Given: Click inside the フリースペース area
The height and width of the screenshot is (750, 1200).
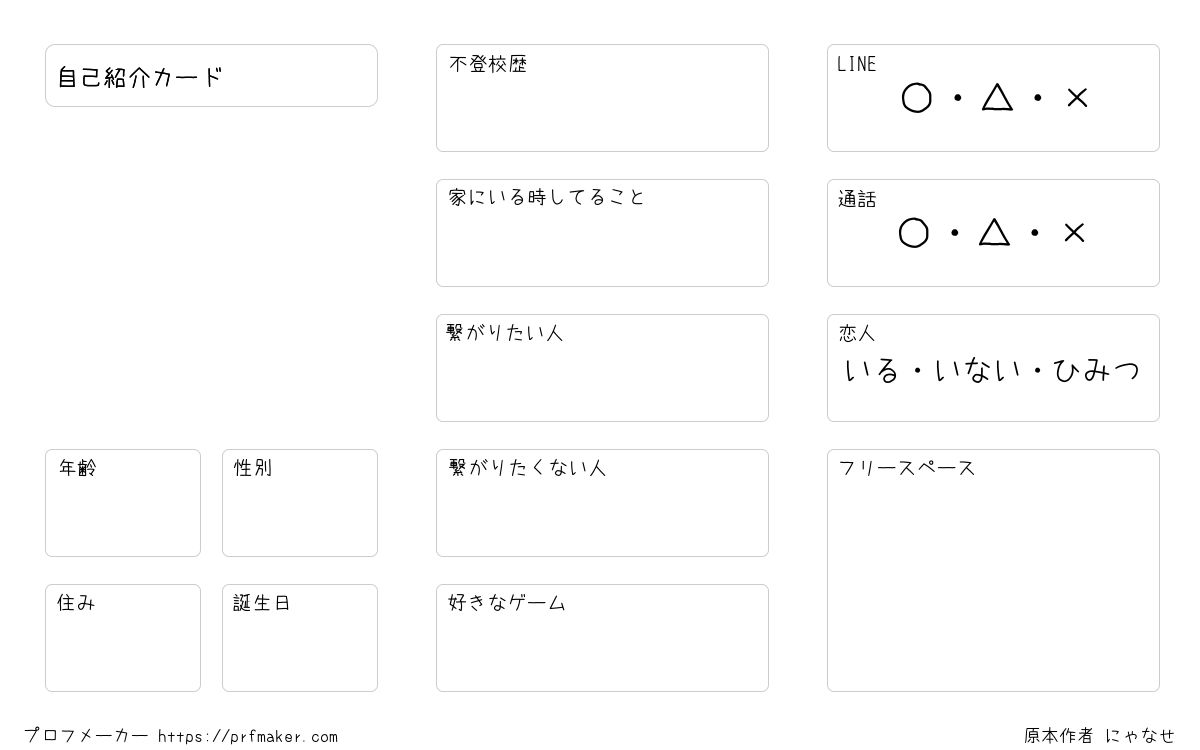Looking at the screenshot, I should tap(993, 571).
